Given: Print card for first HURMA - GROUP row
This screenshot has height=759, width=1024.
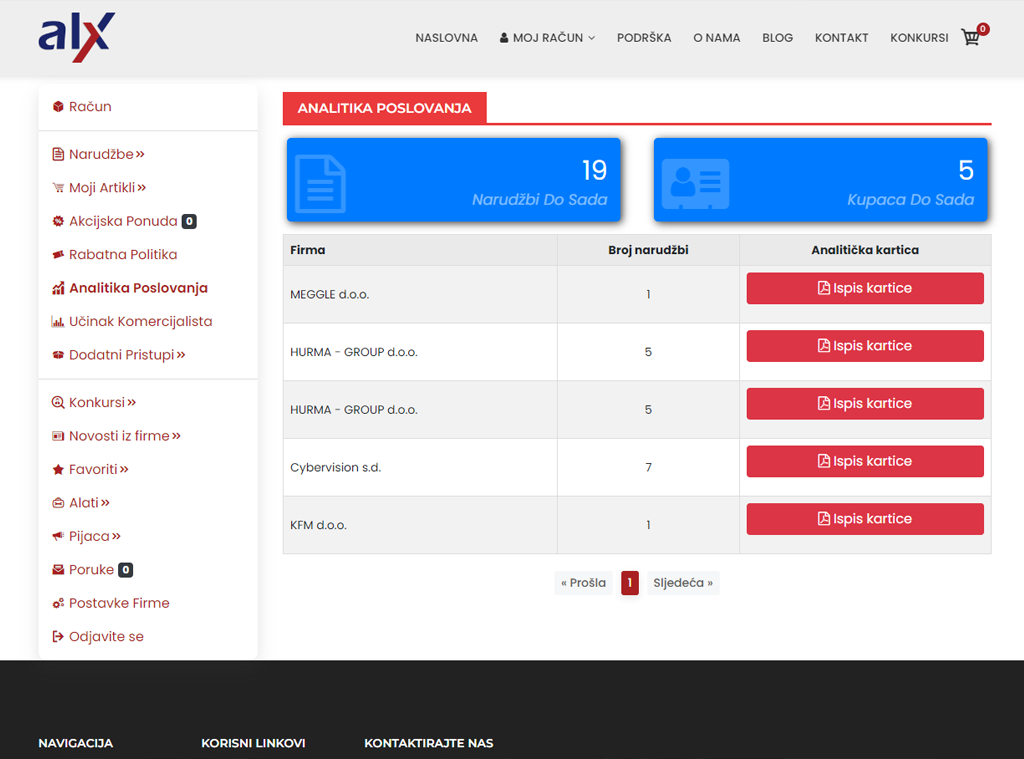Looking at the screenshot, I should 865,346.
